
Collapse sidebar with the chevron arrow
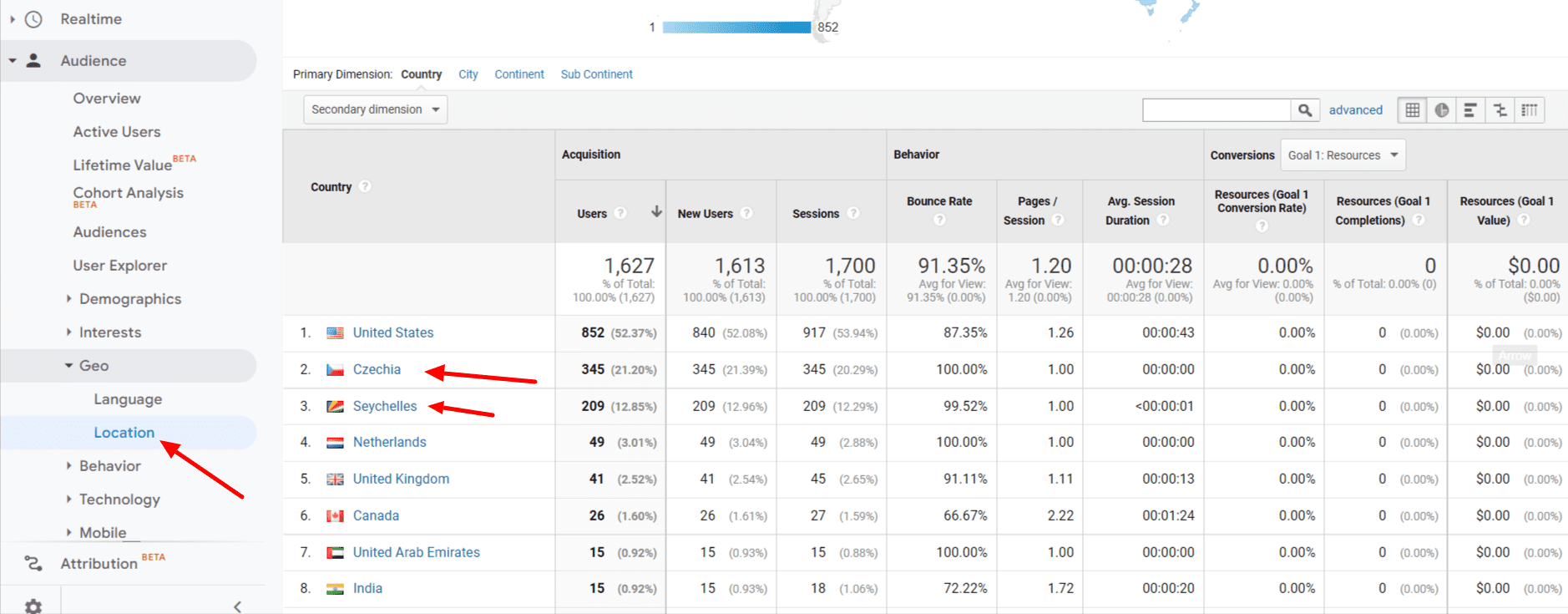pos(237,606)
